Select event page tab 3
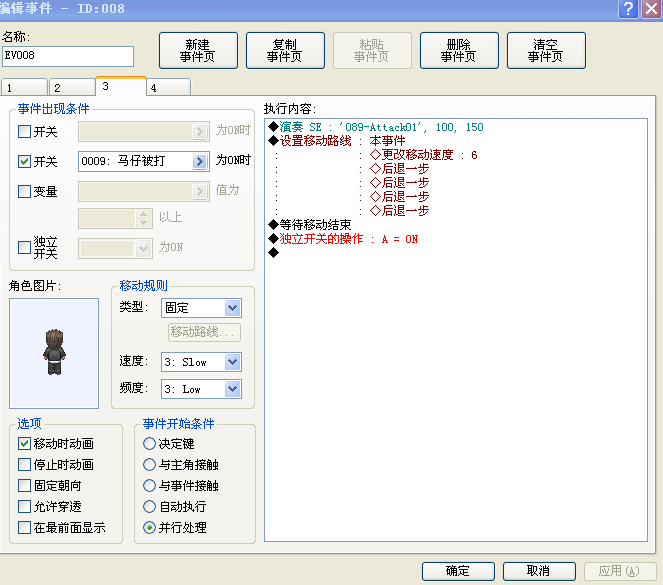 point(121,86)
